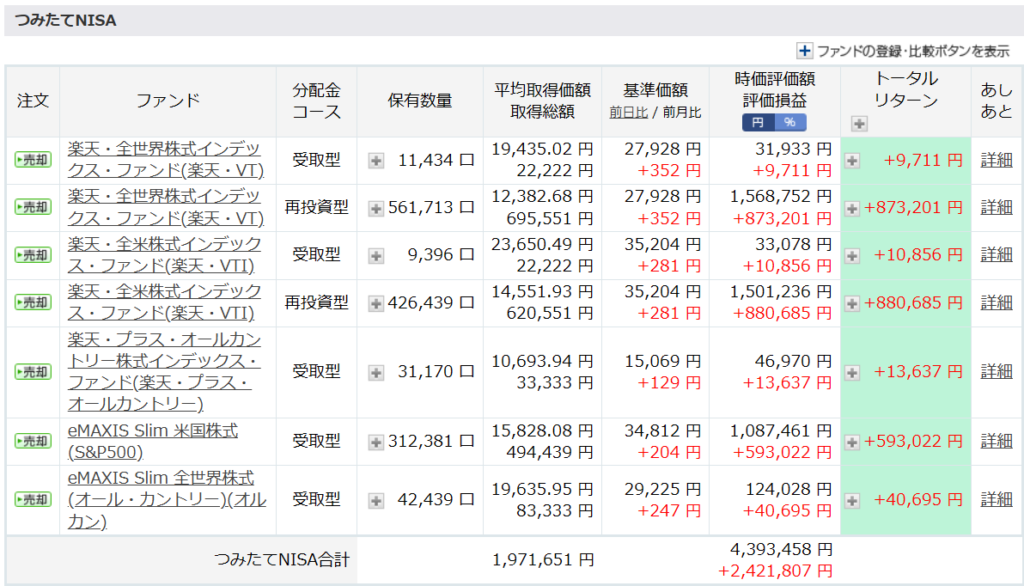The width and height of the screenshot is (1024, 586).
Task: Open 詳細 for 楽天・VTI 受取型 row
Action: coord(997,255)
